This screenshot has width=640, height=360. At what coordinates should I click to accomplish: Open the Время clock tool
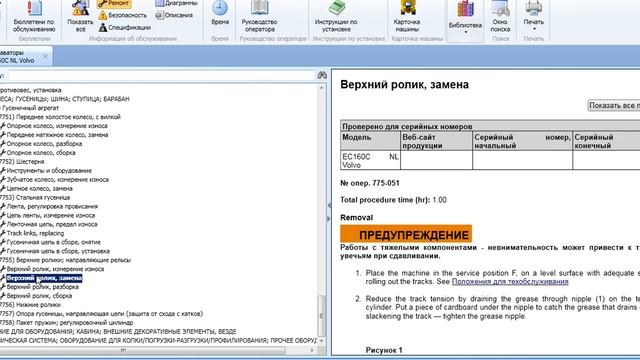coord(220,14)
